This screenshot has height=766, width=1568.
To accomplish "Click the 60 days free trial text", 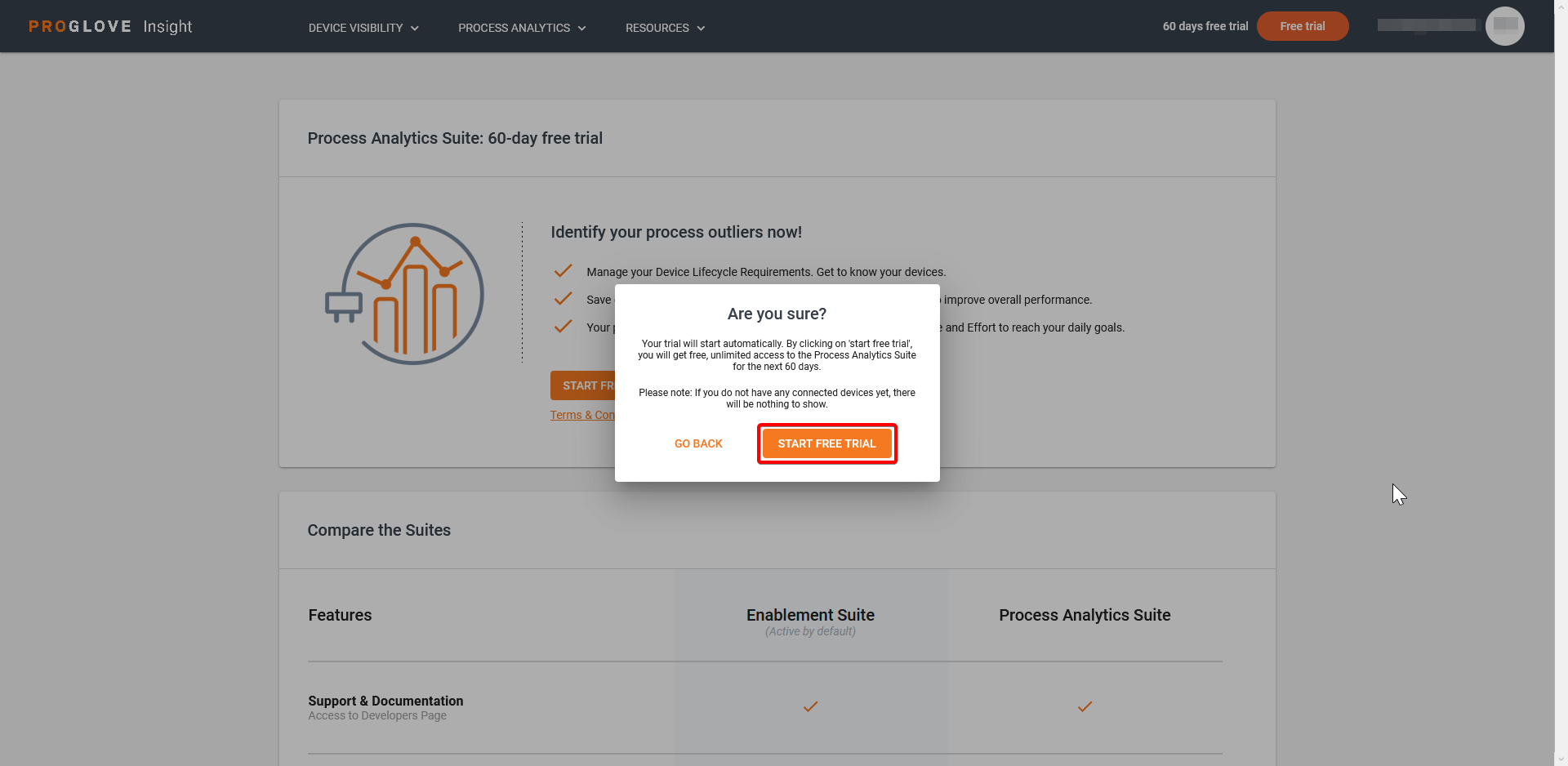I will [1205, 26].
